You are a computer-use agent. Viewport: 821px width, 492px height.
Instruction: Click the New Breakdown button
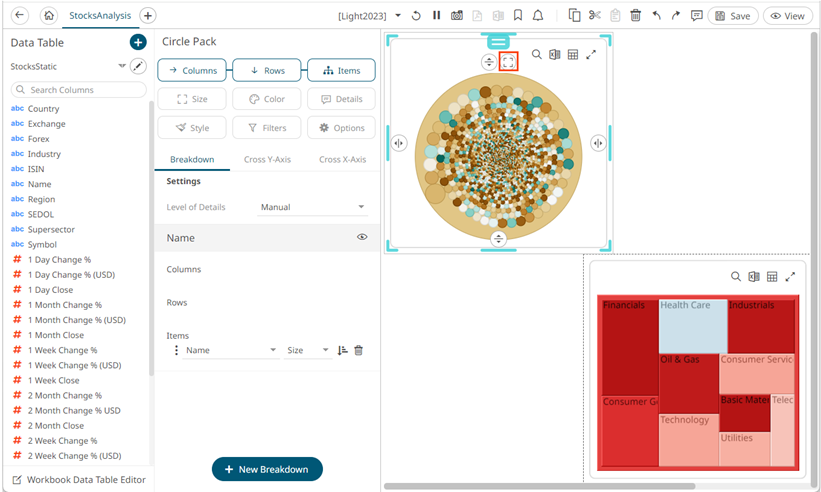tap(267, 469)
